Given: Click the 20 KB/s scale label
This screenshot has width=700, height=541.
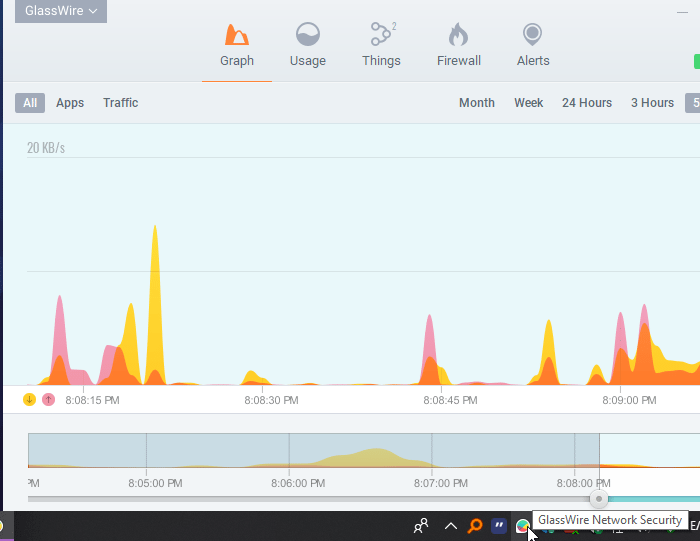Looking at the screenshot, I should point(46,148).
